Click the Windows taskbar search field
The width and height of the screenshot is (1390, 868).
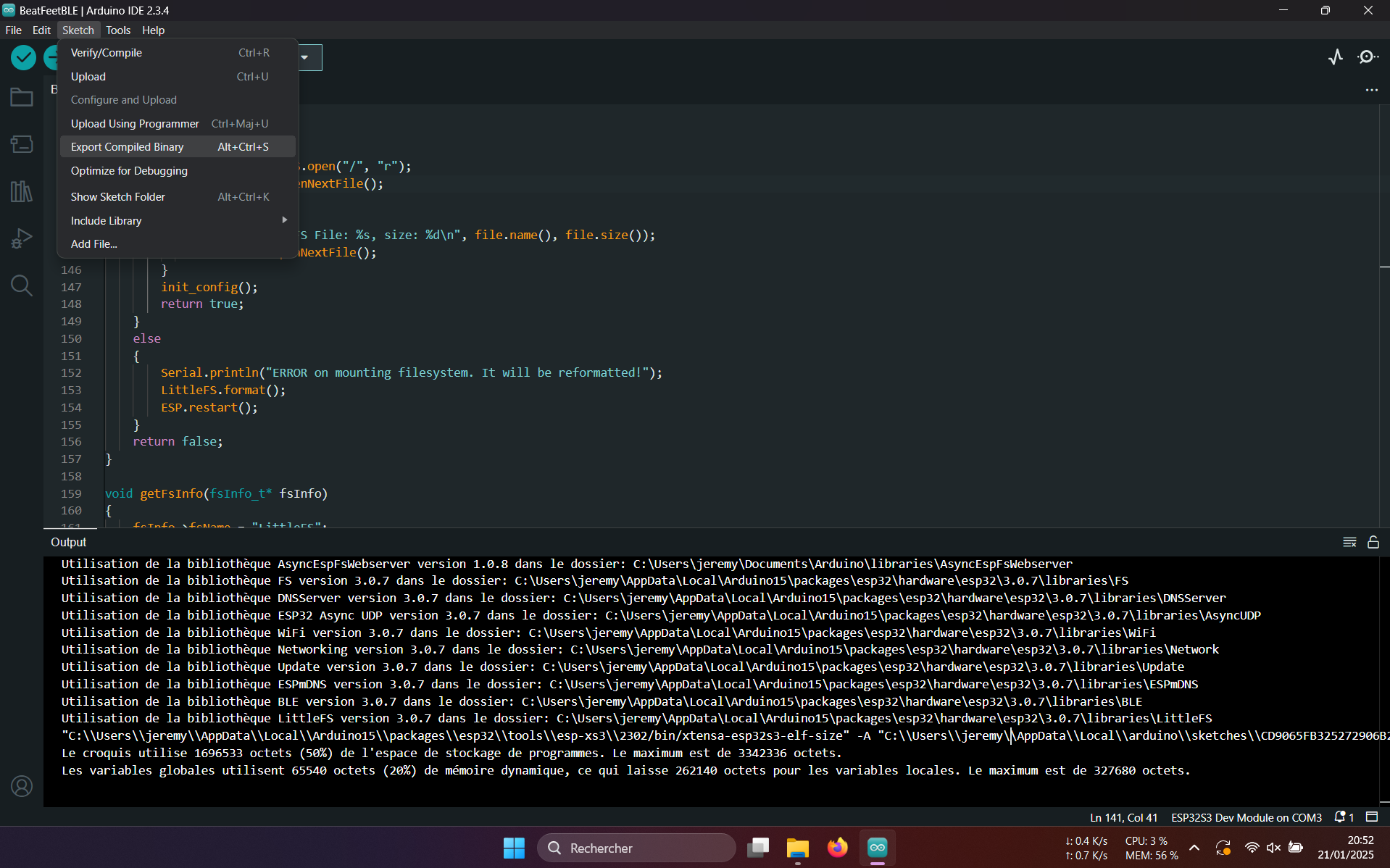pyautogui.click(x=636, y=848)
